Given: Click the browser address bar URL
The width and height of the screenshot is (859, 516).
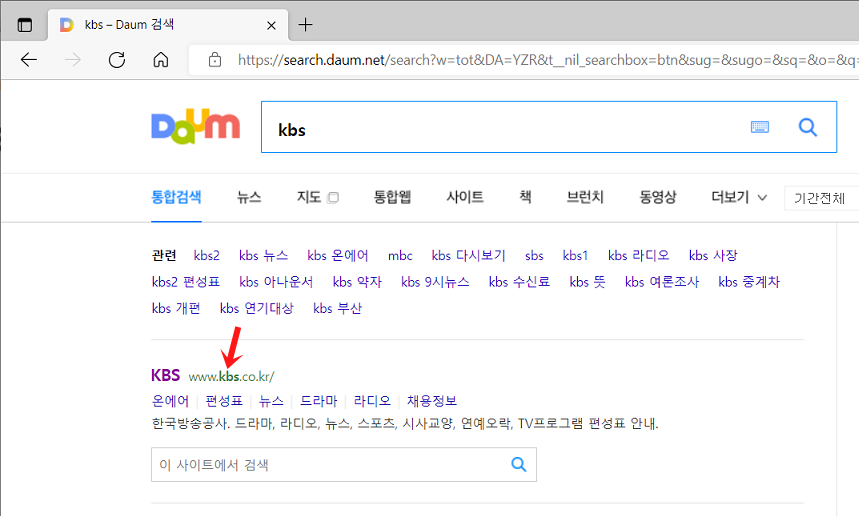Looking at the screenshot, I should tap(548, 60).
